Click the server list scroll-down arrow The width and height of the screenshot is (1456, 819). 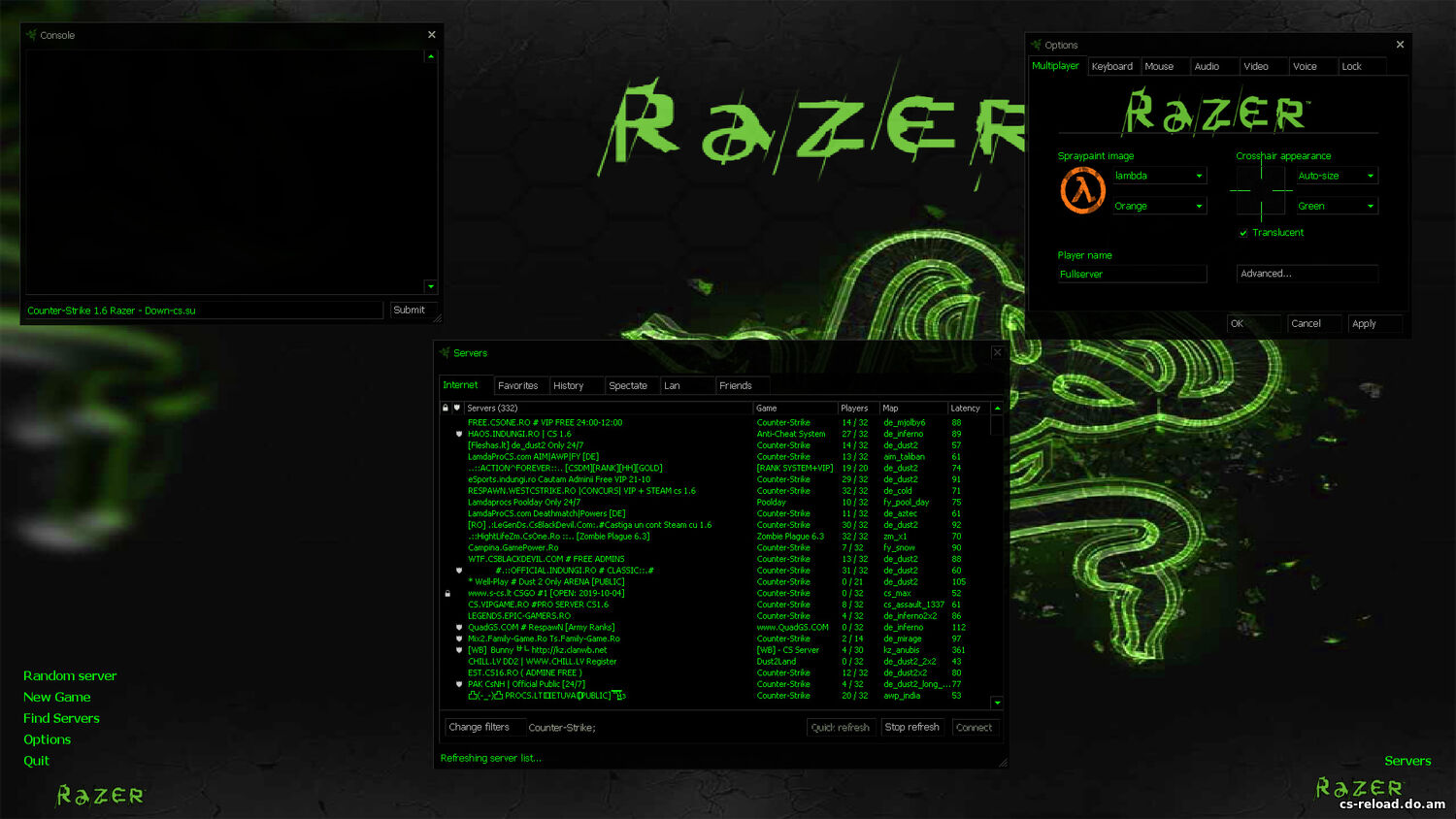(x=997, y=703)
